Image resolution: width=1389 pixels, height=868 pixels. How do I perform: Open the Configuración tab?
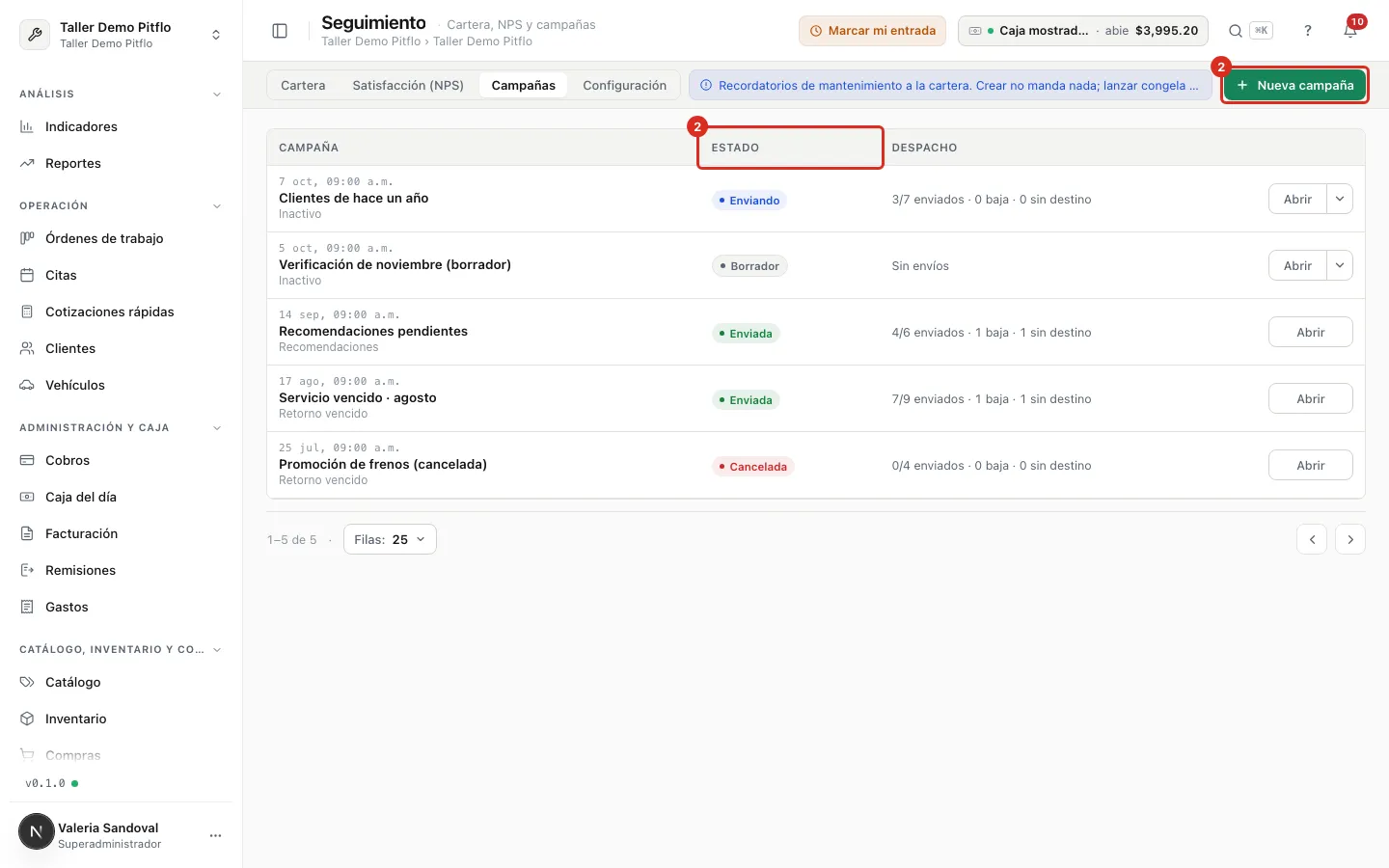(624, 85)
